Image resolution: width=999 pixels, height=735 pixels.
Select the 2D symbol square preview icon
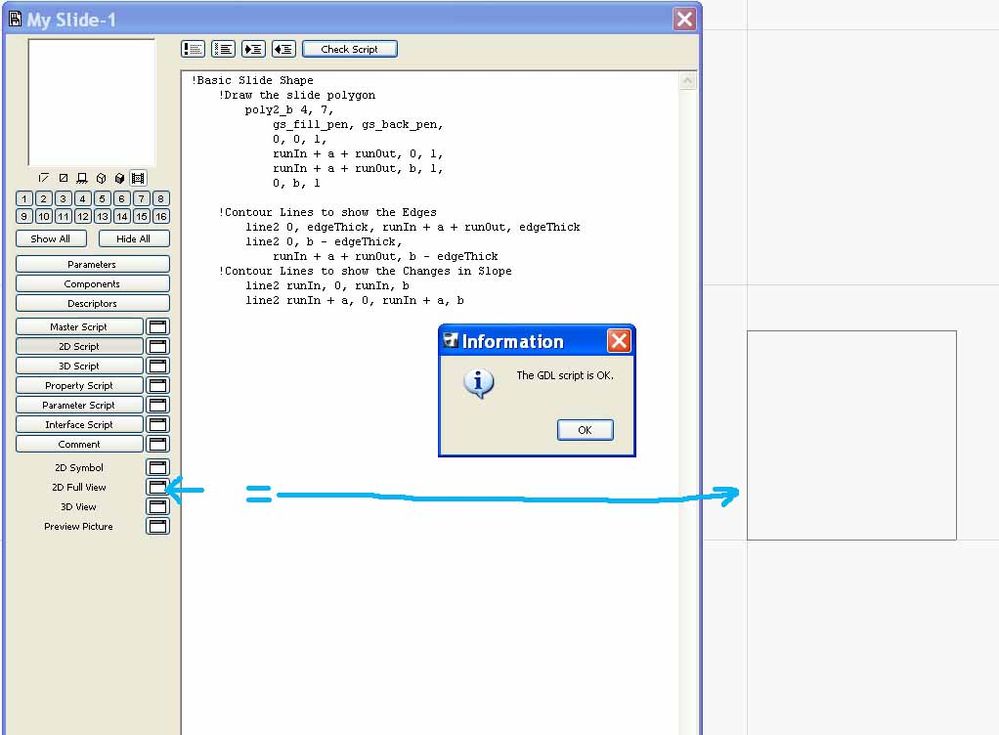63,178
